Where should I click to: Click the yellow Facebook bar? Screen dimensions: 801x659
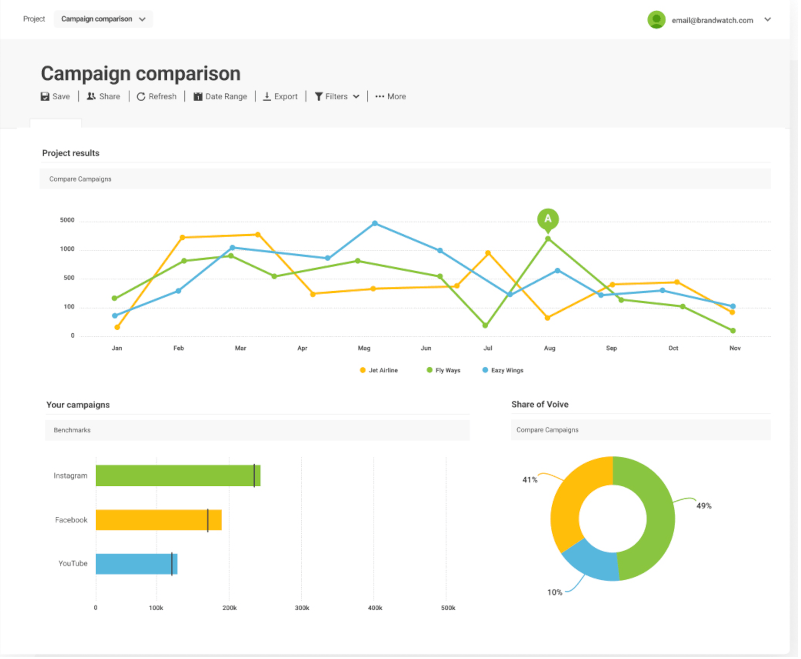pos(159,520)
